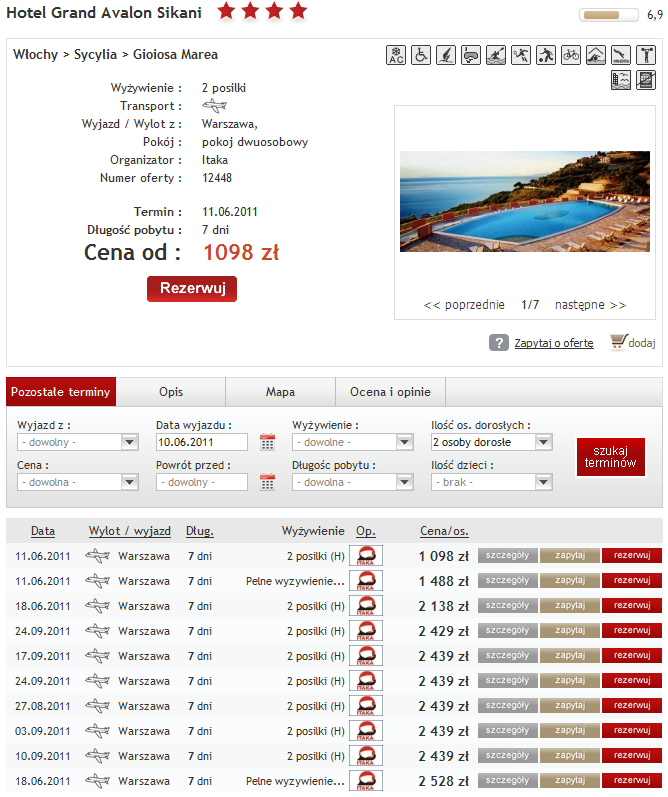Click the weightlifting gym icon
This screenshot has height=797, width=668.
tap(646, 55)
